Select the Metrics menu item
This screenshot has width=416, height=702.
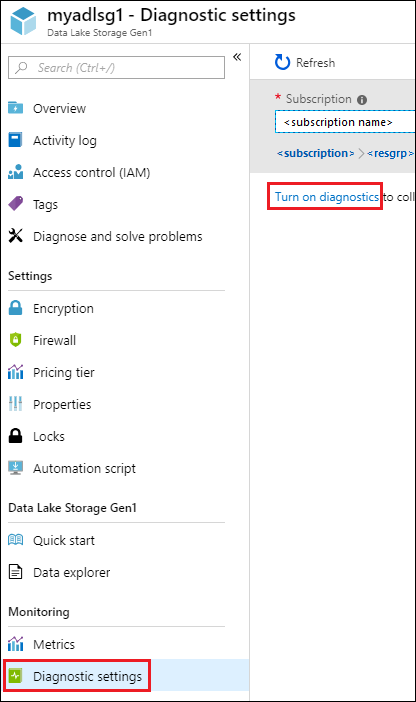click(42, 644)
